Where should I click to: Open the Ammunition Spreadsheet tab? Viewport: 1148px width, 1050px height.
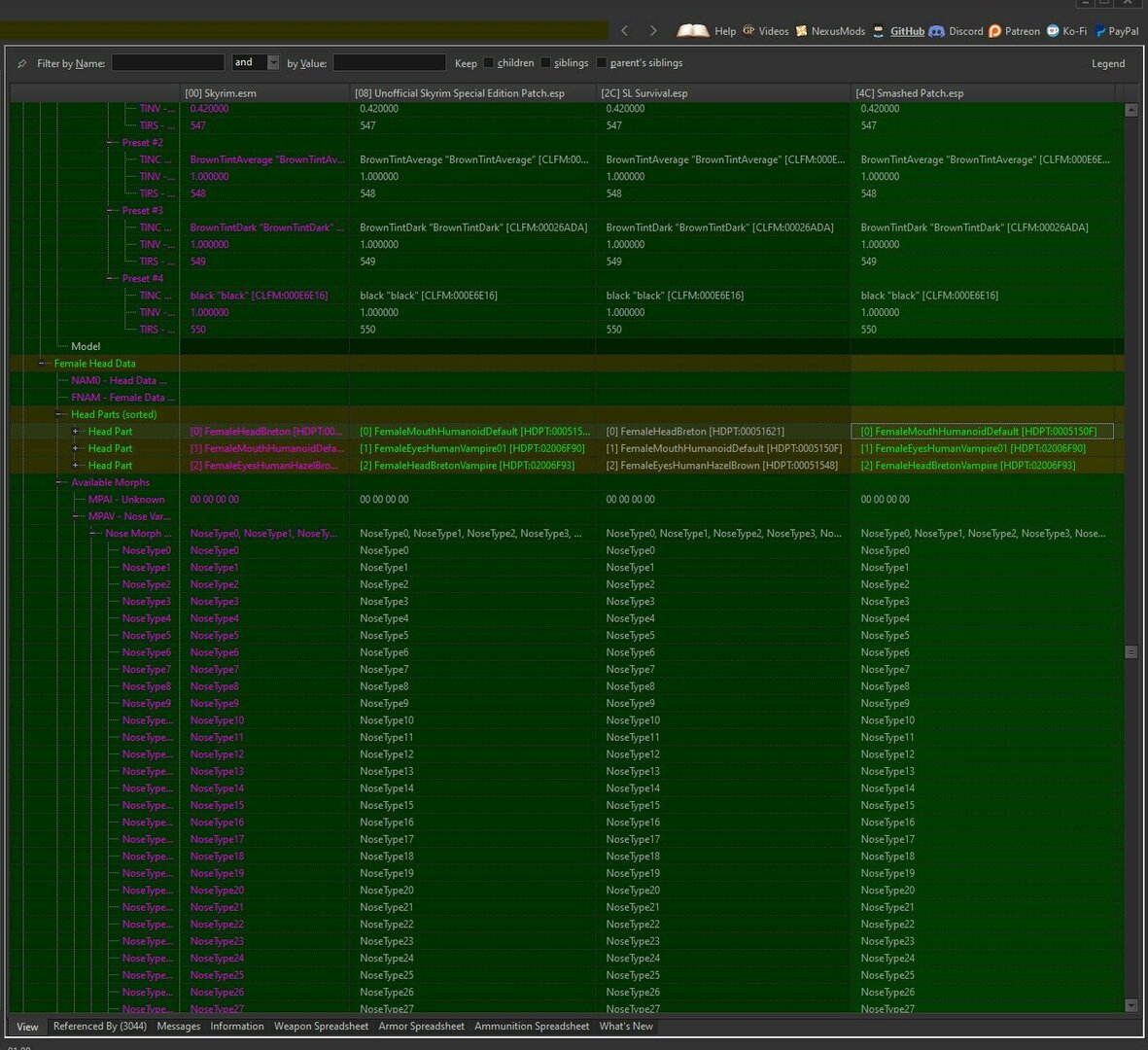[532, 1027]
